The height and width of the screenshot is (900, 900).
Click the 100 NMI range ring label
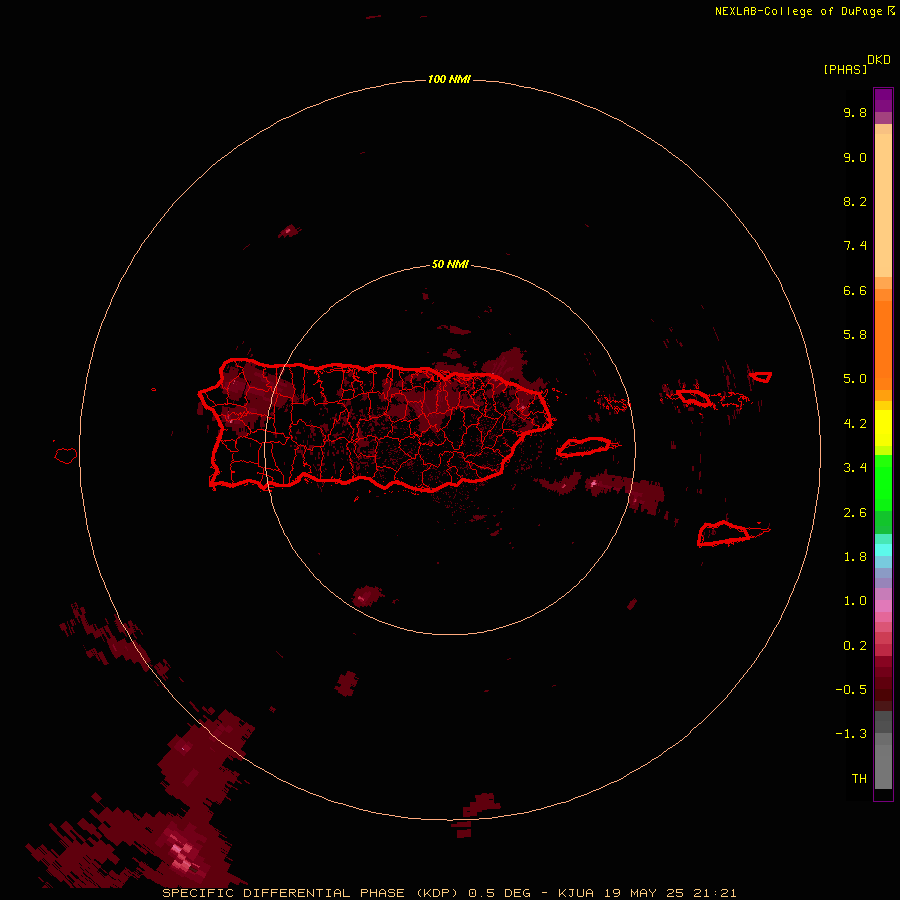(449, 79)
